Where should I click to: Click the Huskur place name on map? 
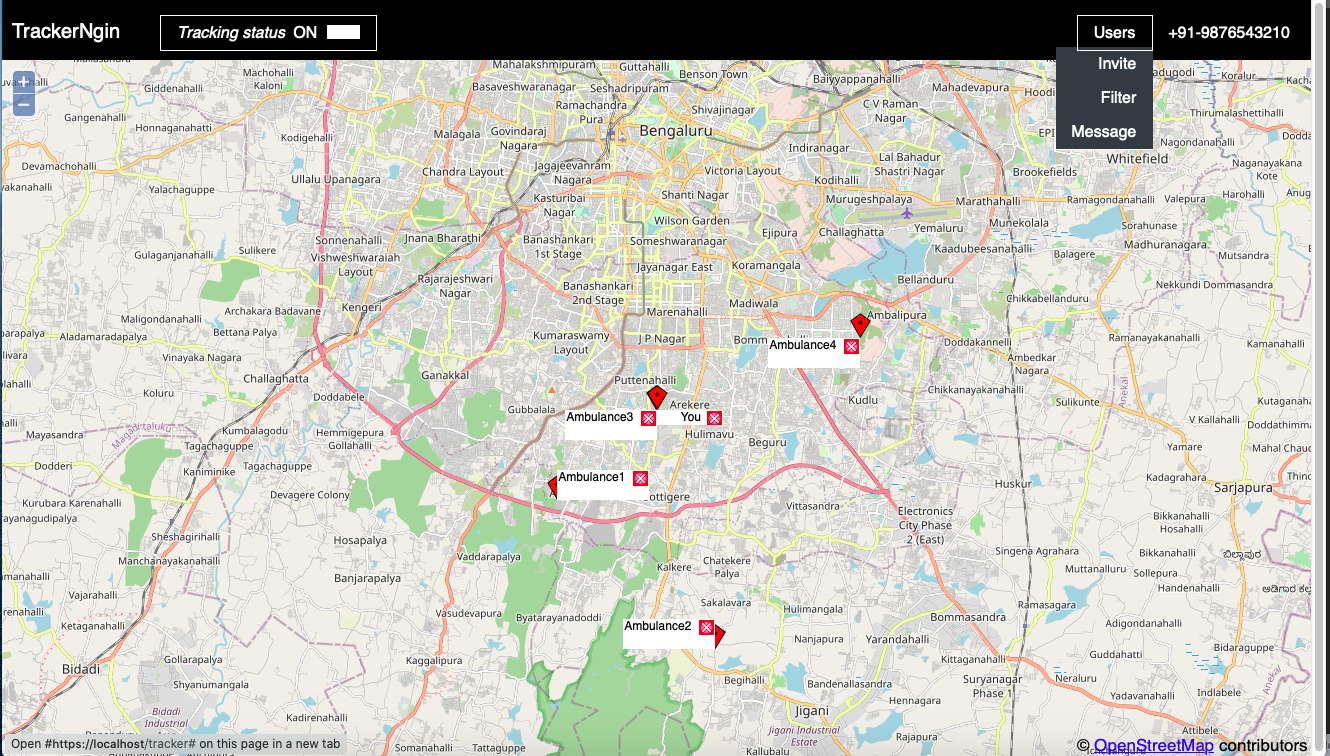[x=1013, y=483]
